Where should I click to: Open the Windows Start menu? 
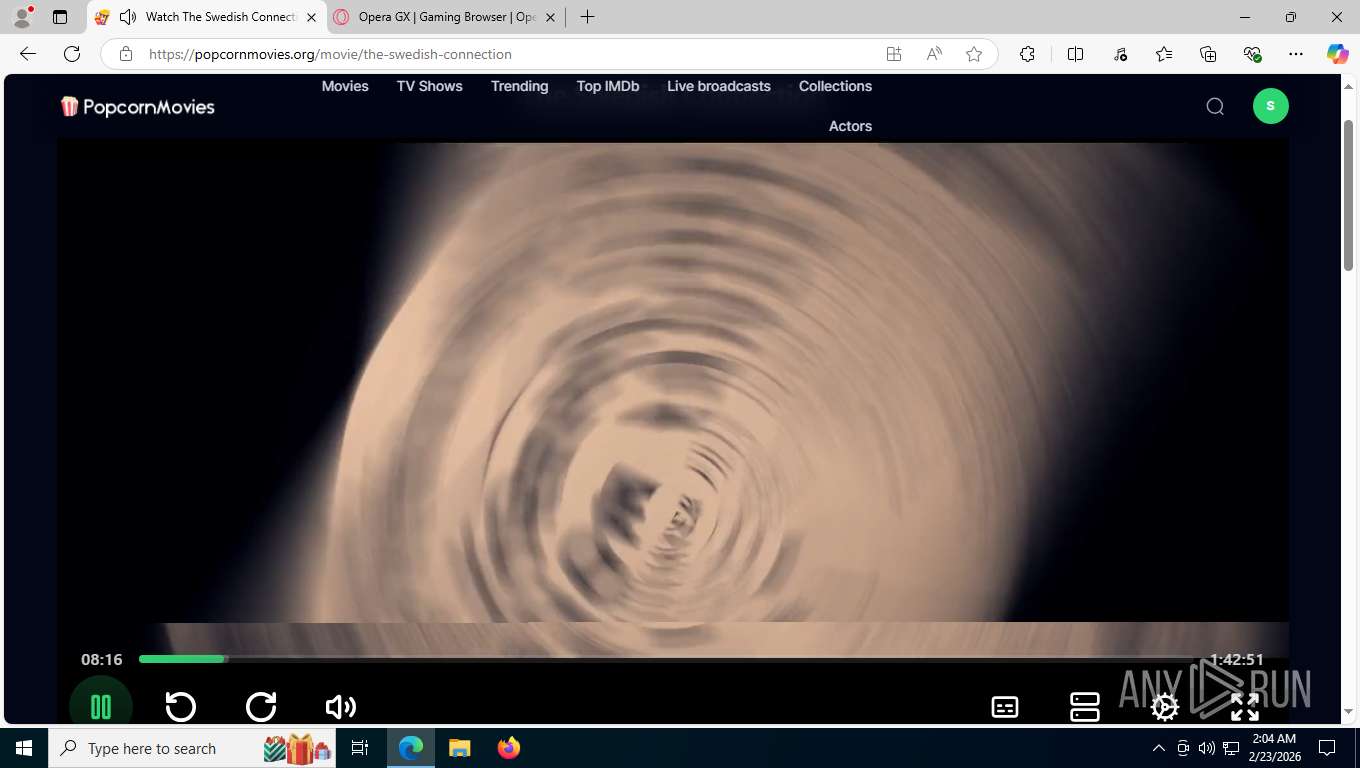[24, 748]
